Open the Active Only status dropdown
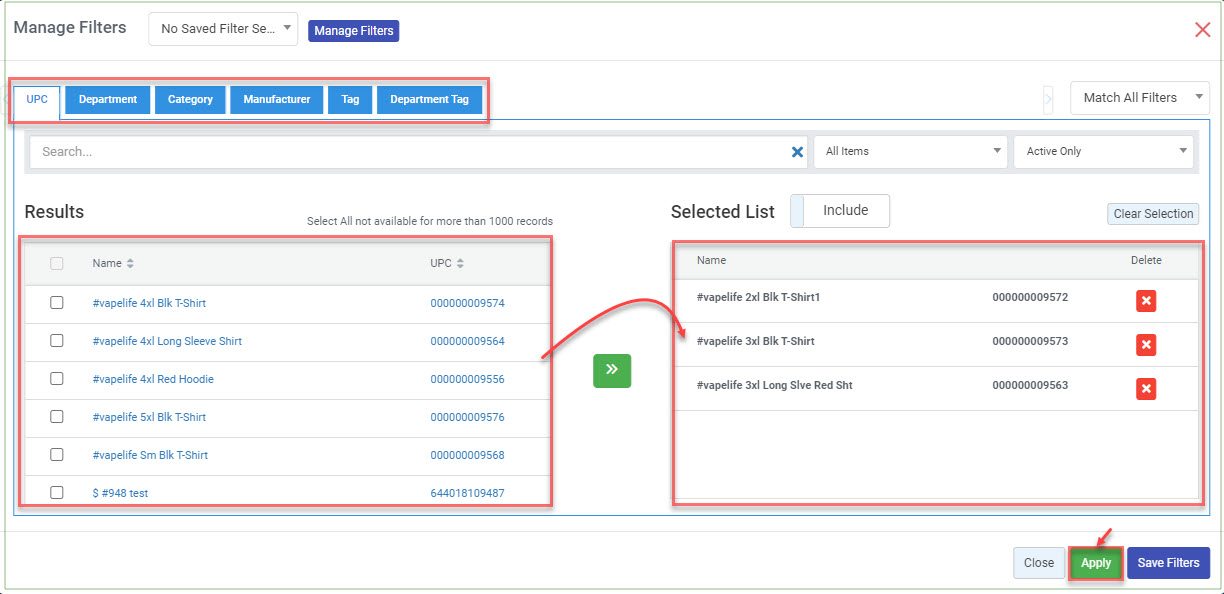 (1103, 152)
